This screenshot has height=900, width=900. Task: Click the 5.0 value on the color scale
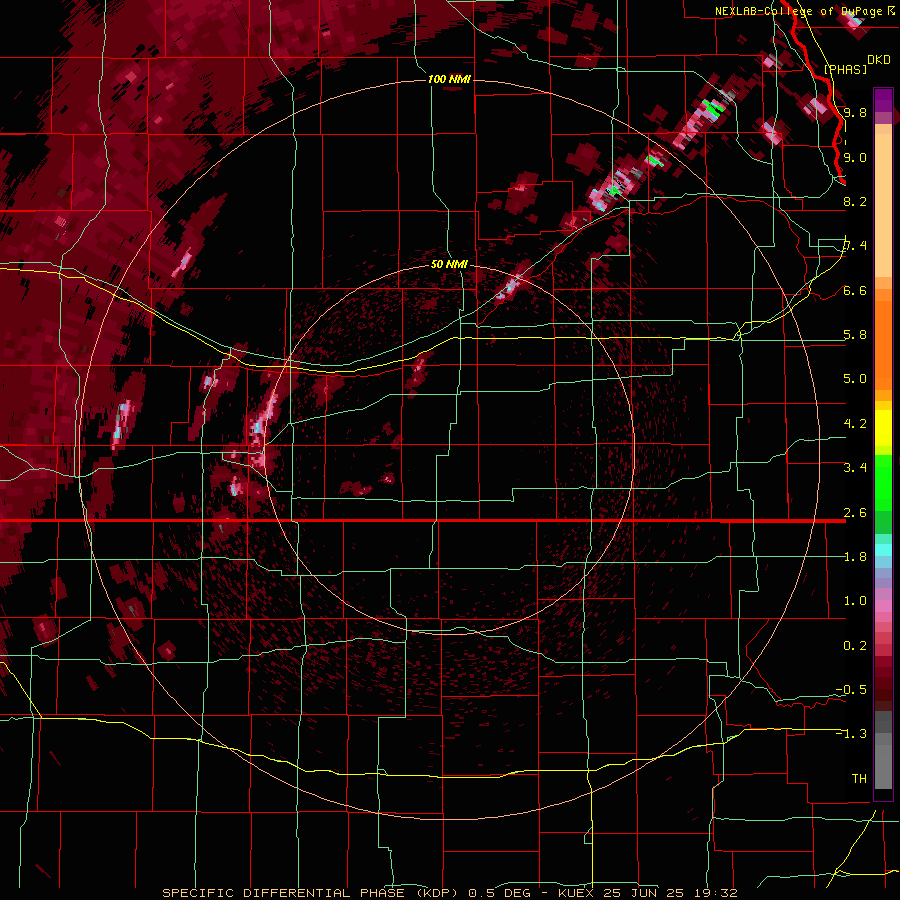(x=855, y=379)
